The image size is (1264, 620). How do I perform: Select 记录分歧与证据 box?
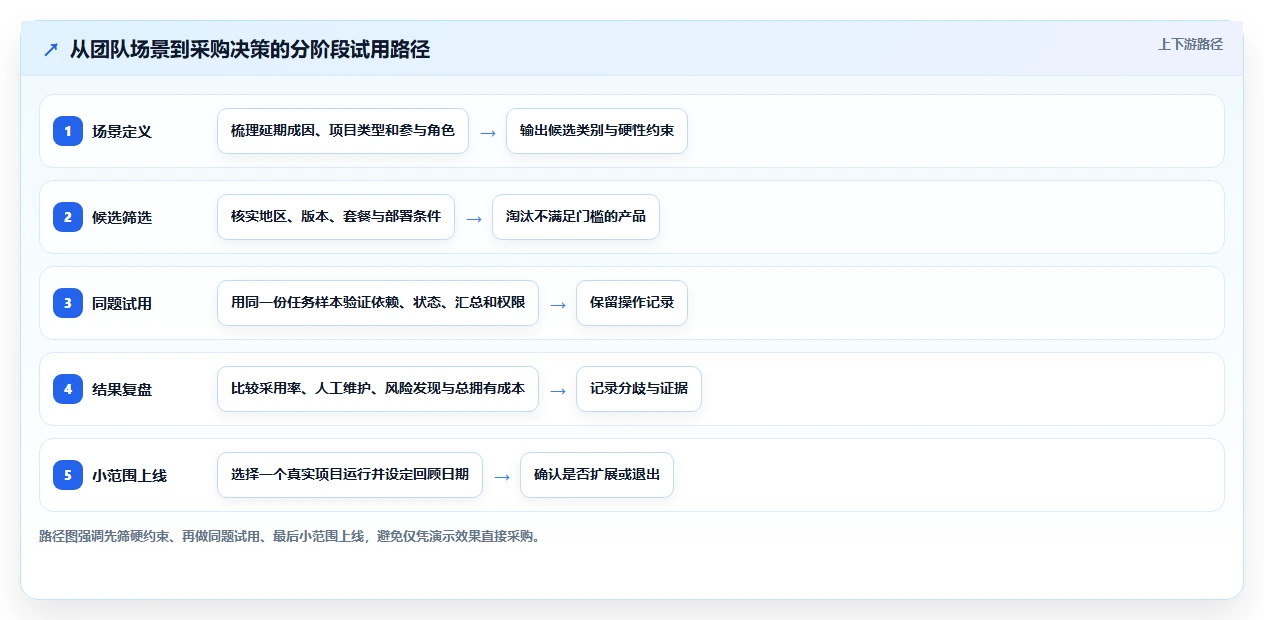[x=639, y=389]
